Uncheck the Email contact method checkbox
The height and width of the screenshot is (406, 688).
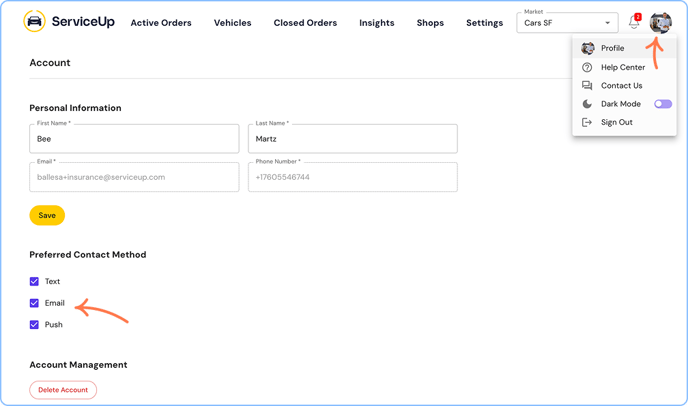click(34, 303)
